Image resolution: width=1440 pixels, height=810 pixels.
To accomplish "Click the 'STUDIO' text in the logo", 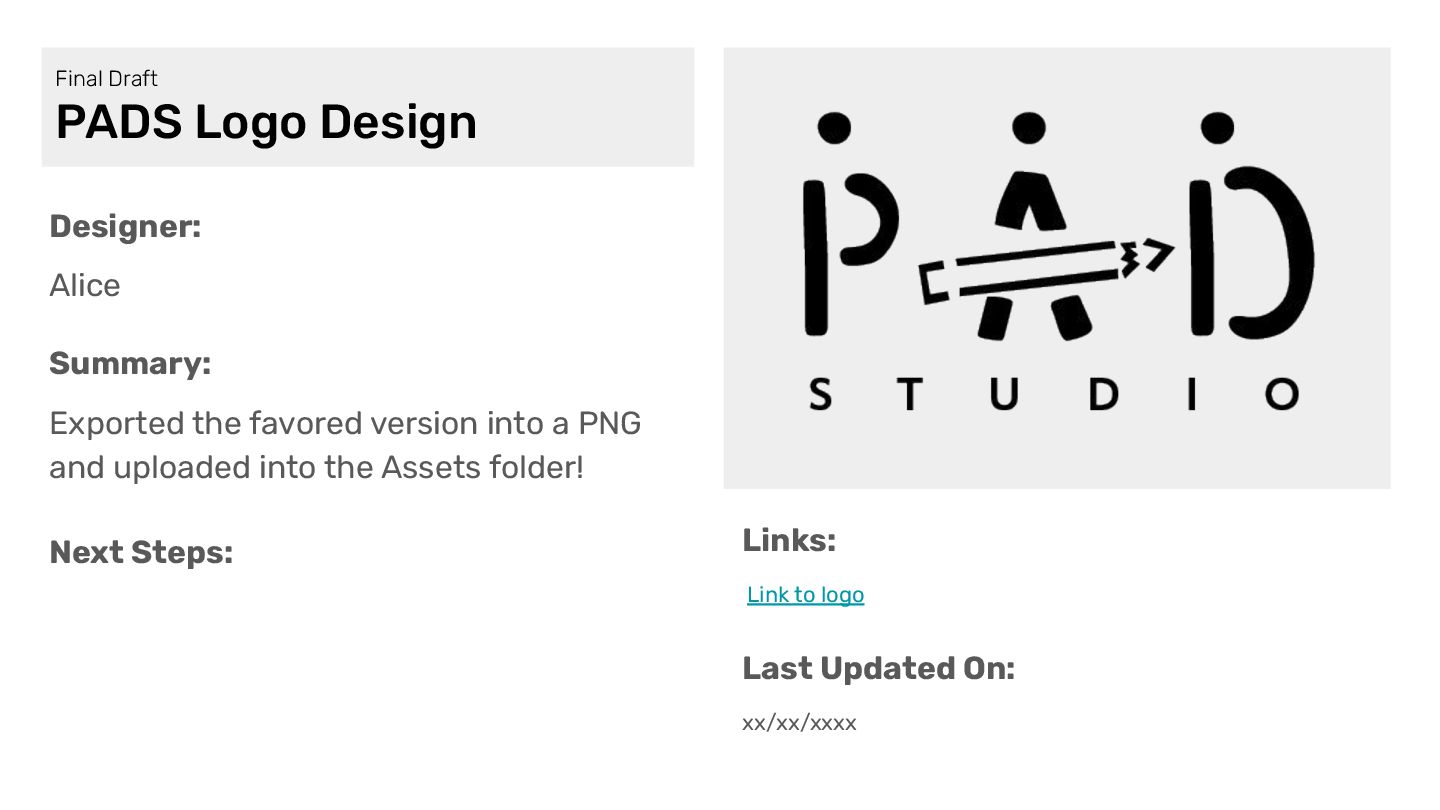I will pyautogui.click(x=1054, y=394).
